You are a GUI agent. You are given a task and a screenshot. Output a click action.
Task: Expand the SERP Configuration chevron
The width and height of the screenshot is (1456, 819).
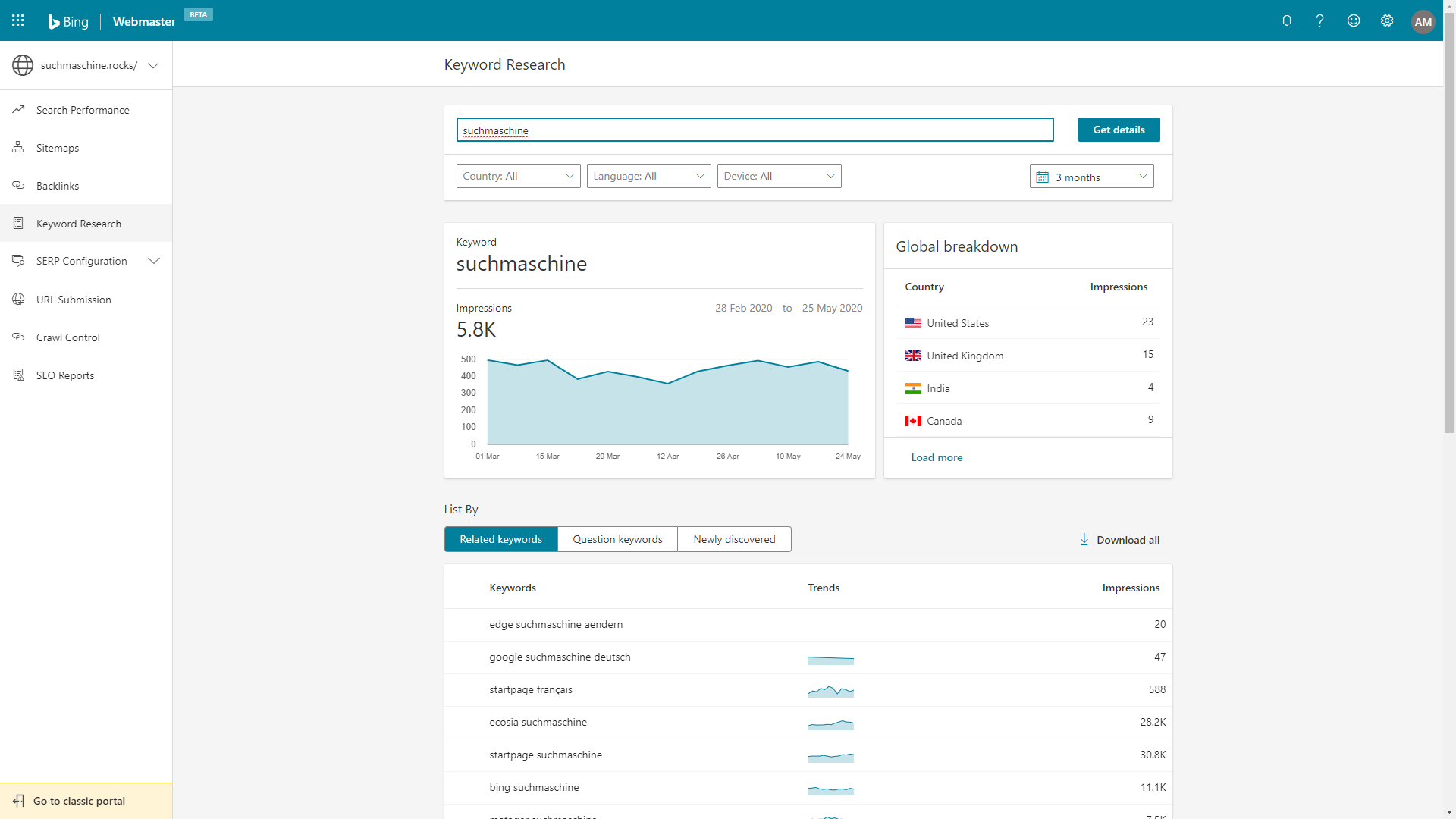[x=154, y=261]
